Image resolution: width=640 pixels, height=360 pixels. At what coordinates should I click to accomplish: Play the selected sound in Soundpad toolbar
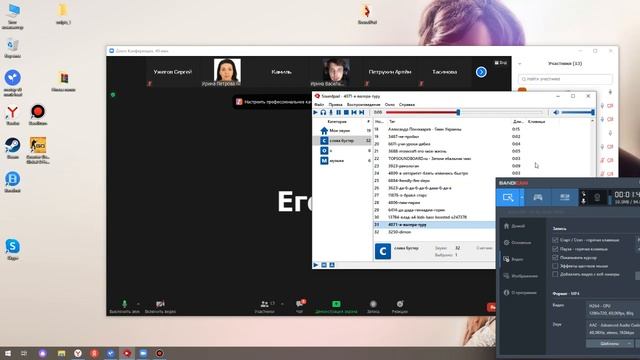[x=316, y=112]
